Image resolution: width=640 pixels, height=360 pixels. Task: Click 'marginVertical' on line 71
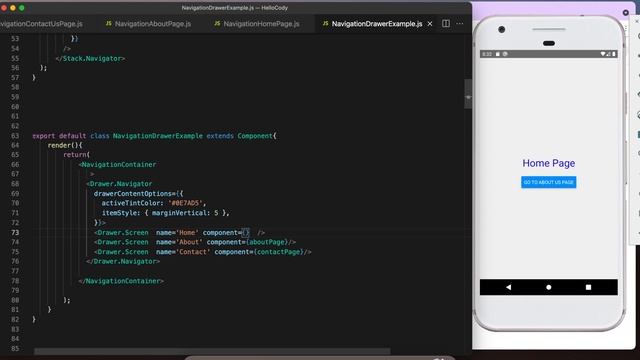[x=179, y=213]
